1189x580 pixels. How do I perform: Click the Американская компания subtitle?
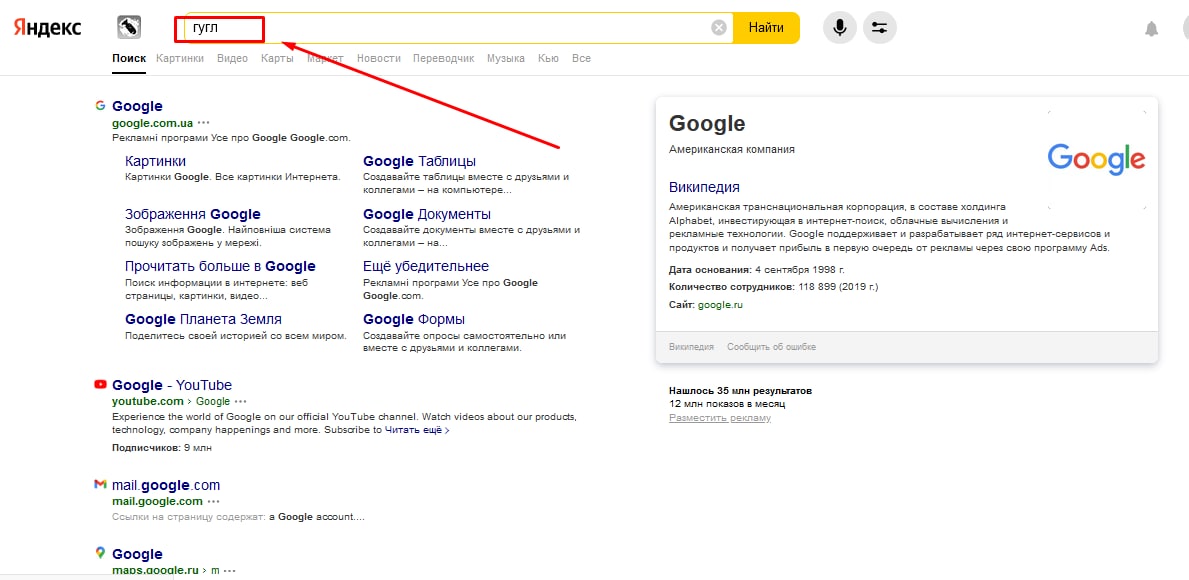pos(732,149)
